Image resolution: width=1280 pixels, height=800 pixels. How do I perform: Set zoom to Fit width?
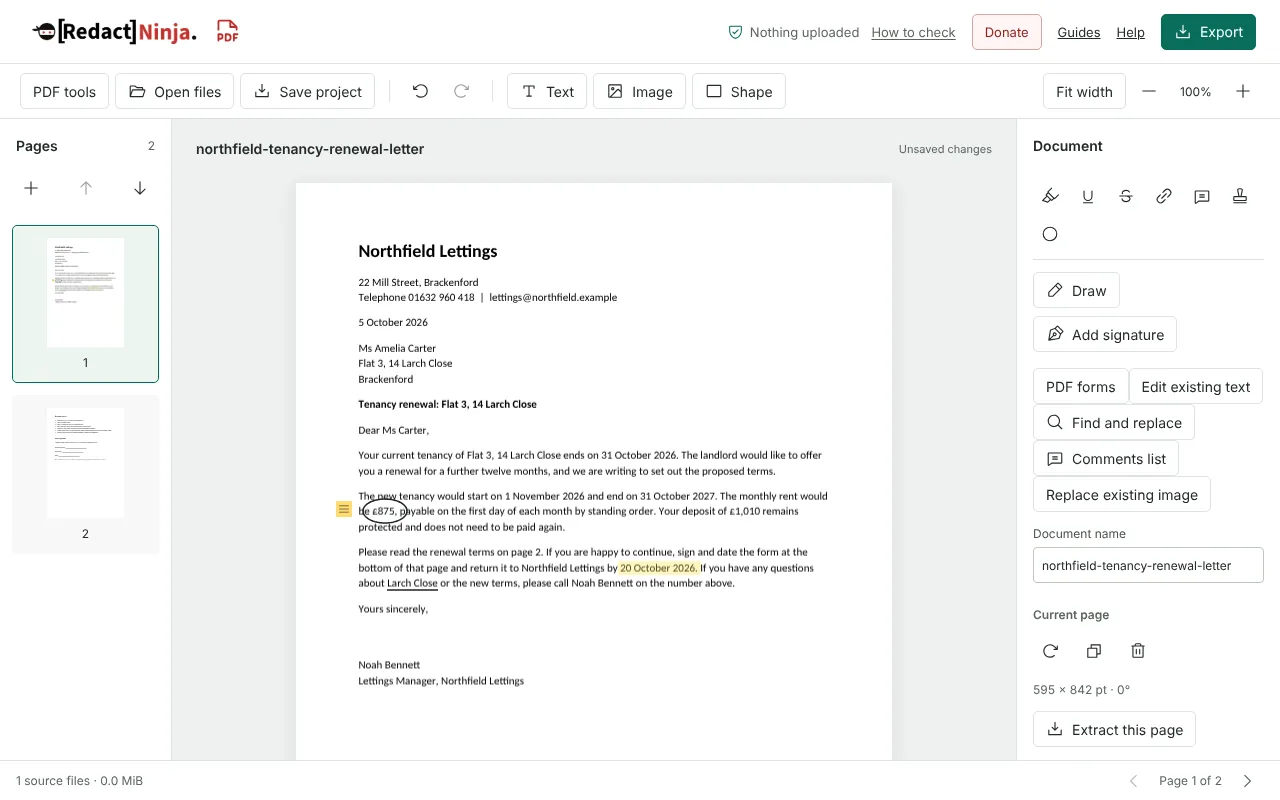pyautogui.click(x=1084, y=91)
